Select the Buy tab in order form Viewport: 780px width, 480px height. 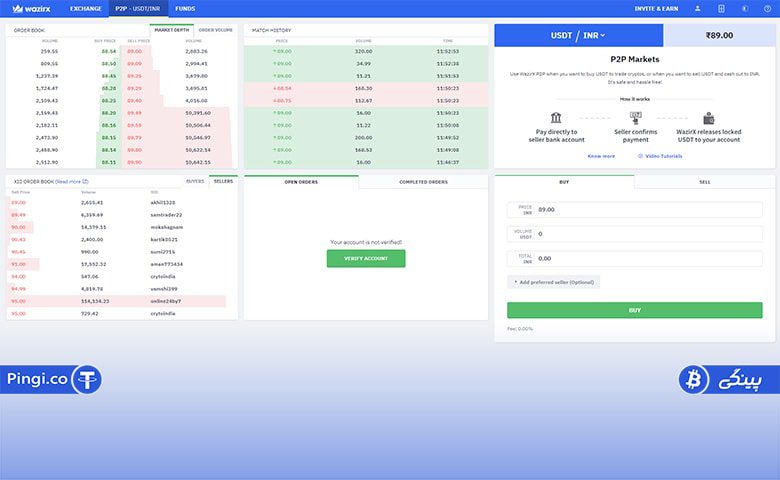564,182
